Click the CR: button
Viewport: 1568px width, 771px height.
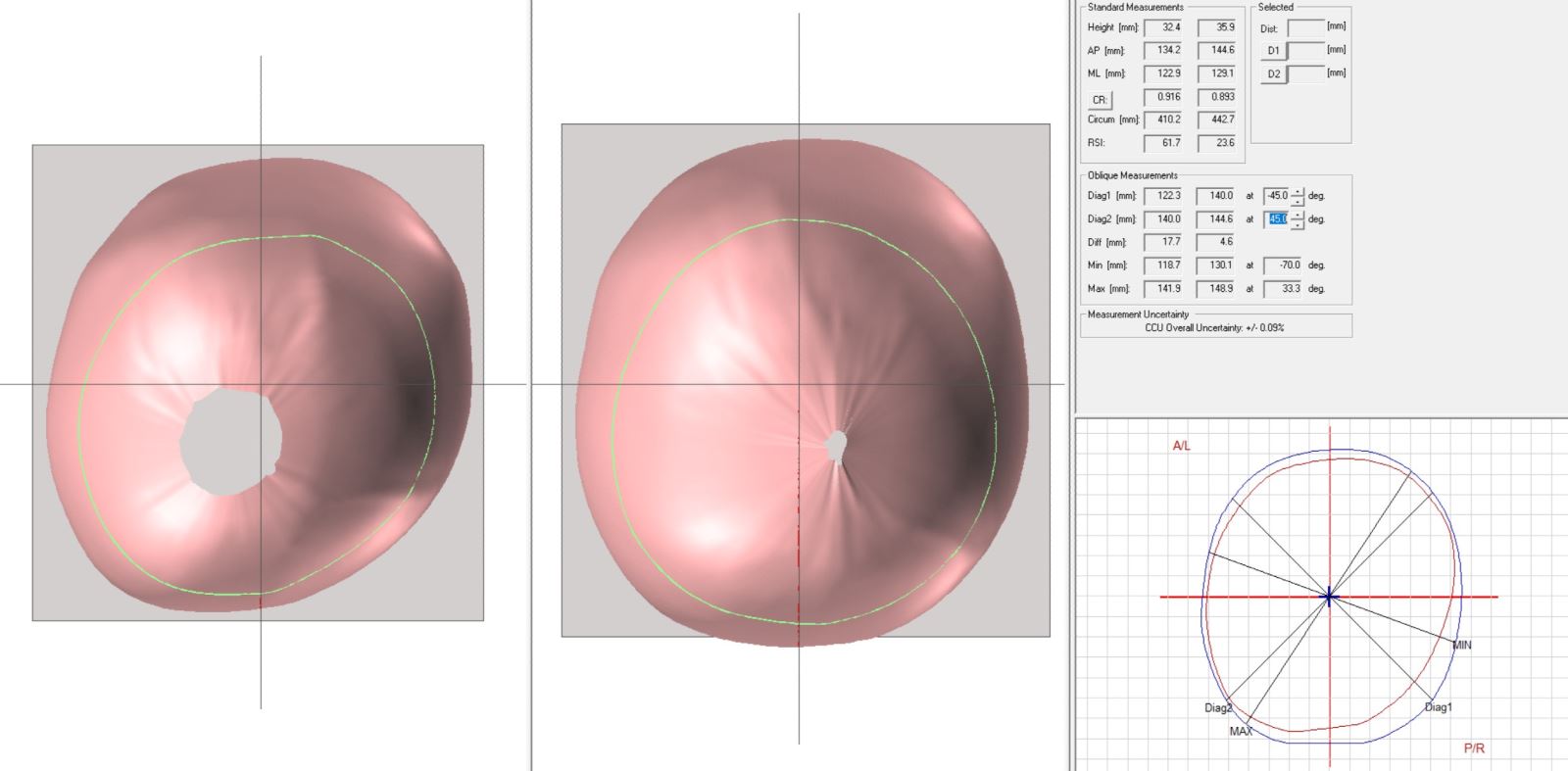tap(1100, 100)
